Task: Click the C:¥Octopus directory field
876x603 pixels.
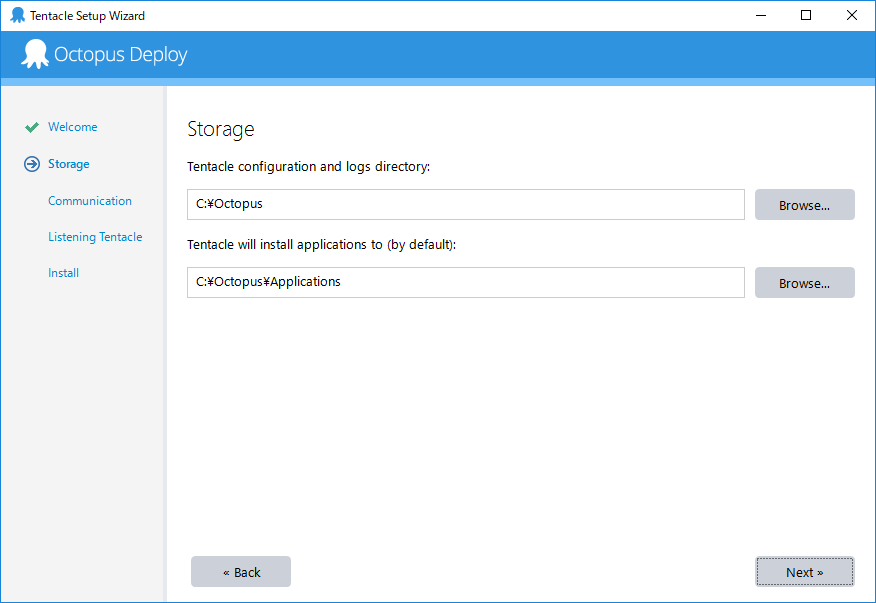Action: click(465, 205)
